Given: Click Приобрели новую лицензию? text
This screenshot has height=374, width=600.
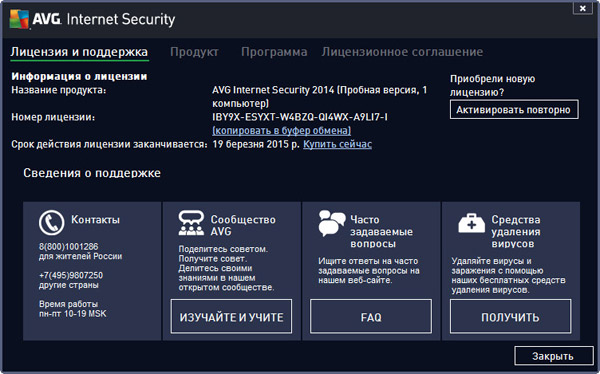Looking at the screenshot, I should click(492, 85).
